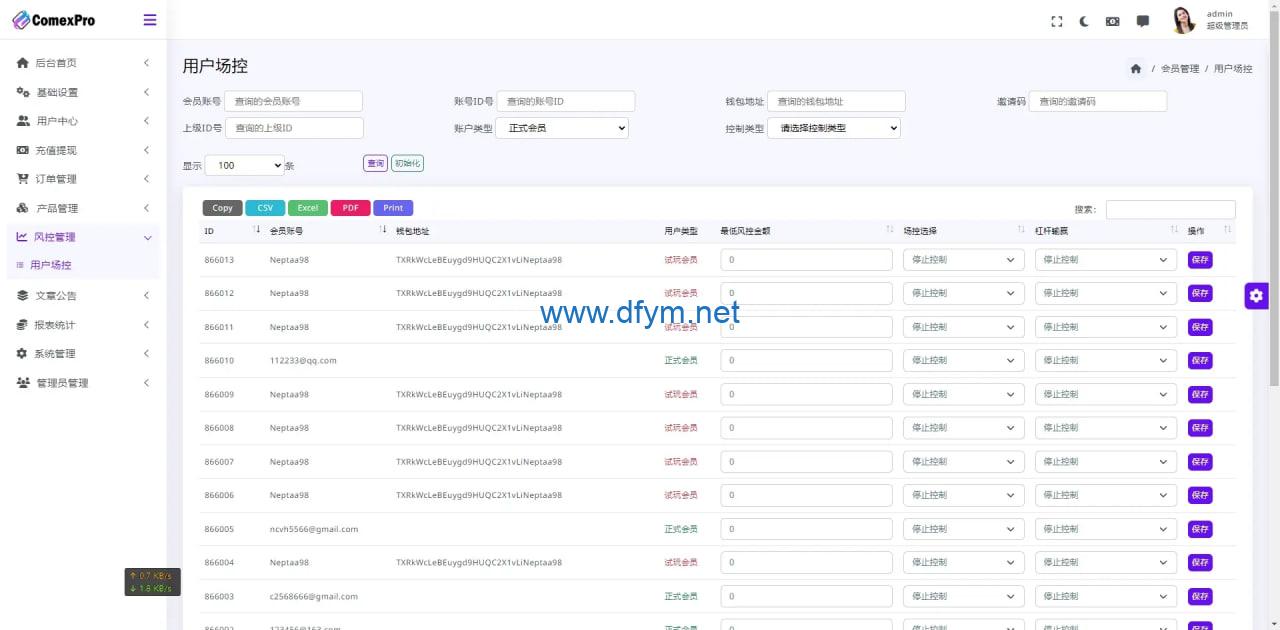Focus the 邀请码 search field
This screenshot has height=630, width=1280.
[1098, 101]
